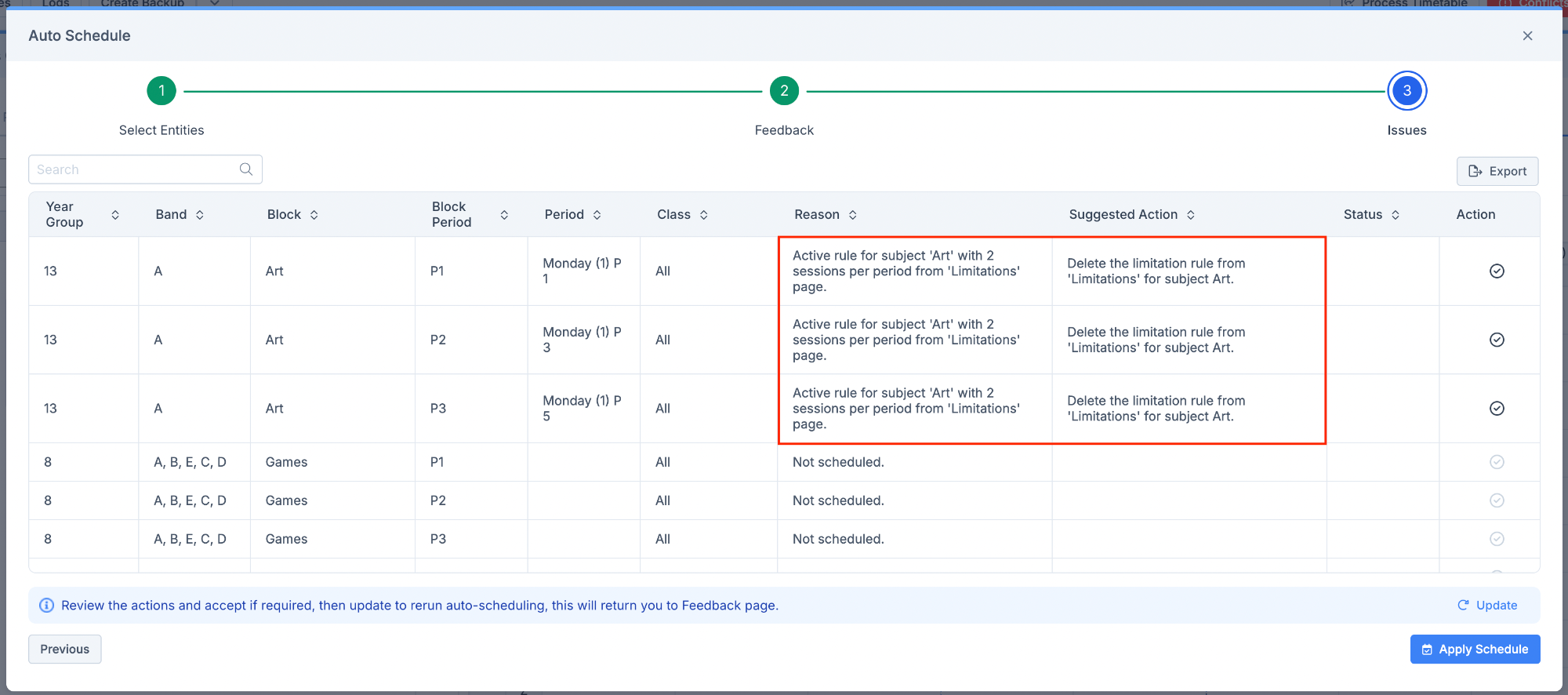Go to step 2 Feedback

point(784,91)
